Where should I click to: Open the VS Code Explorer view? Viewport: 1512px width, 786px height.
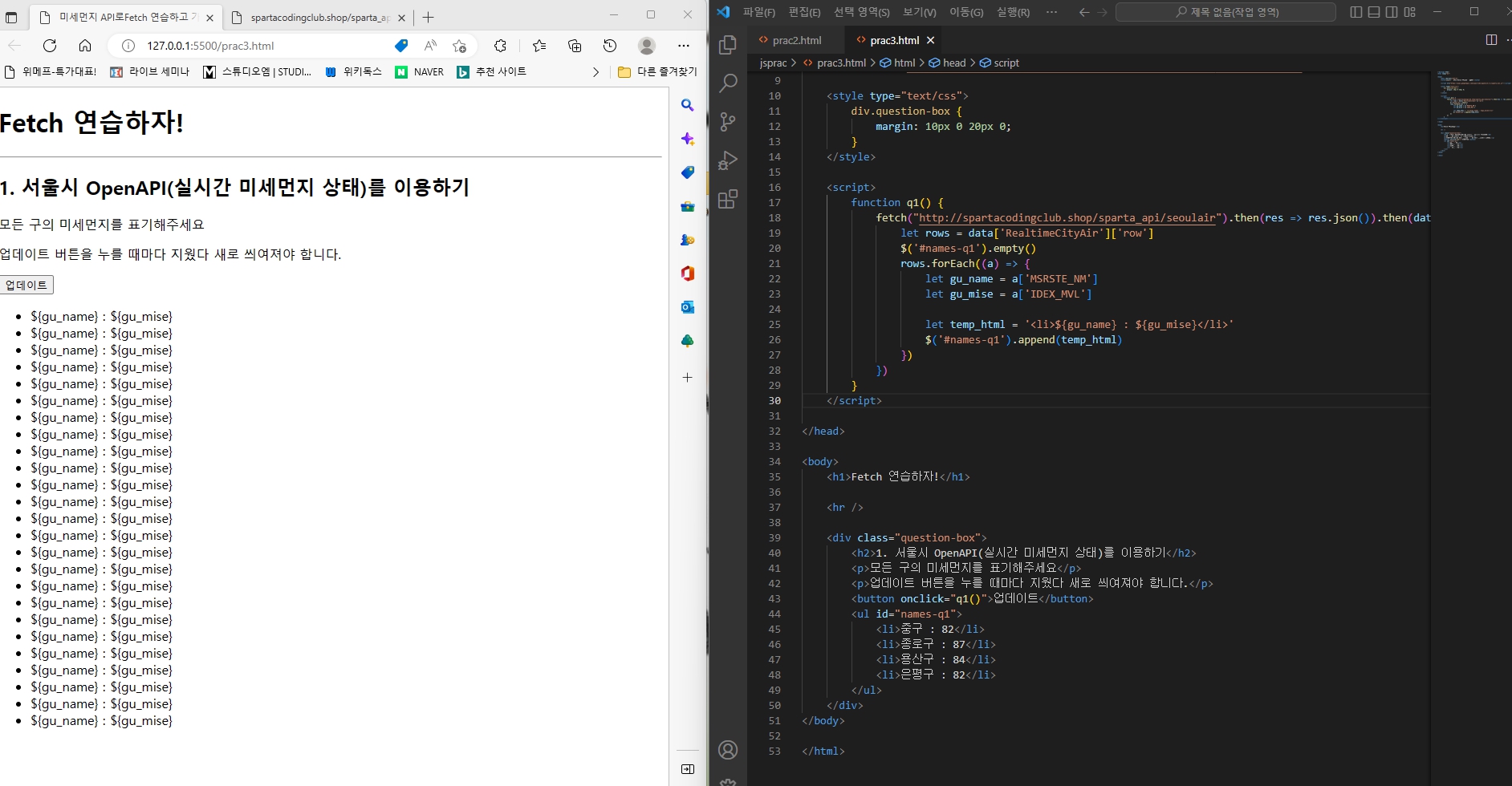[728, 45]
